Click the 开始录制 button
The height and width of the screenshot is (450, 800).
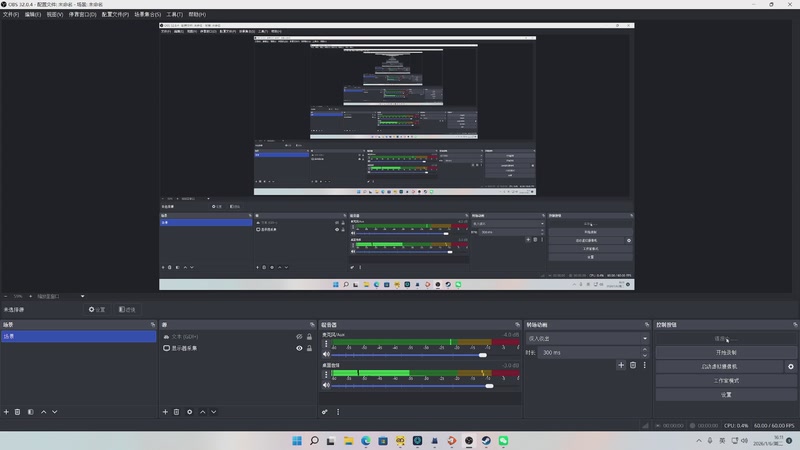pos(726,353)
